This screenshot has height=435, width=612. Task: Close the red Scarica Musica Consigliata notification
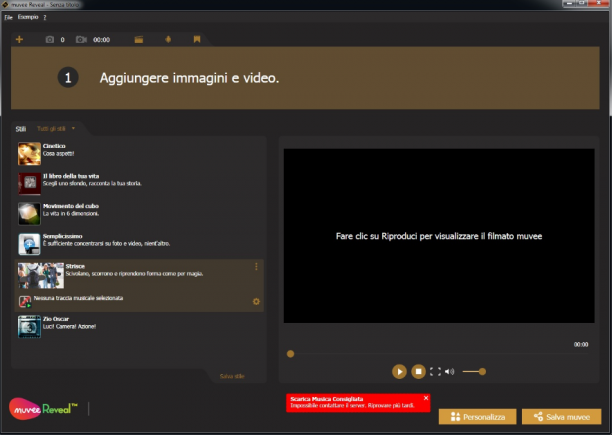pos(426,398)
